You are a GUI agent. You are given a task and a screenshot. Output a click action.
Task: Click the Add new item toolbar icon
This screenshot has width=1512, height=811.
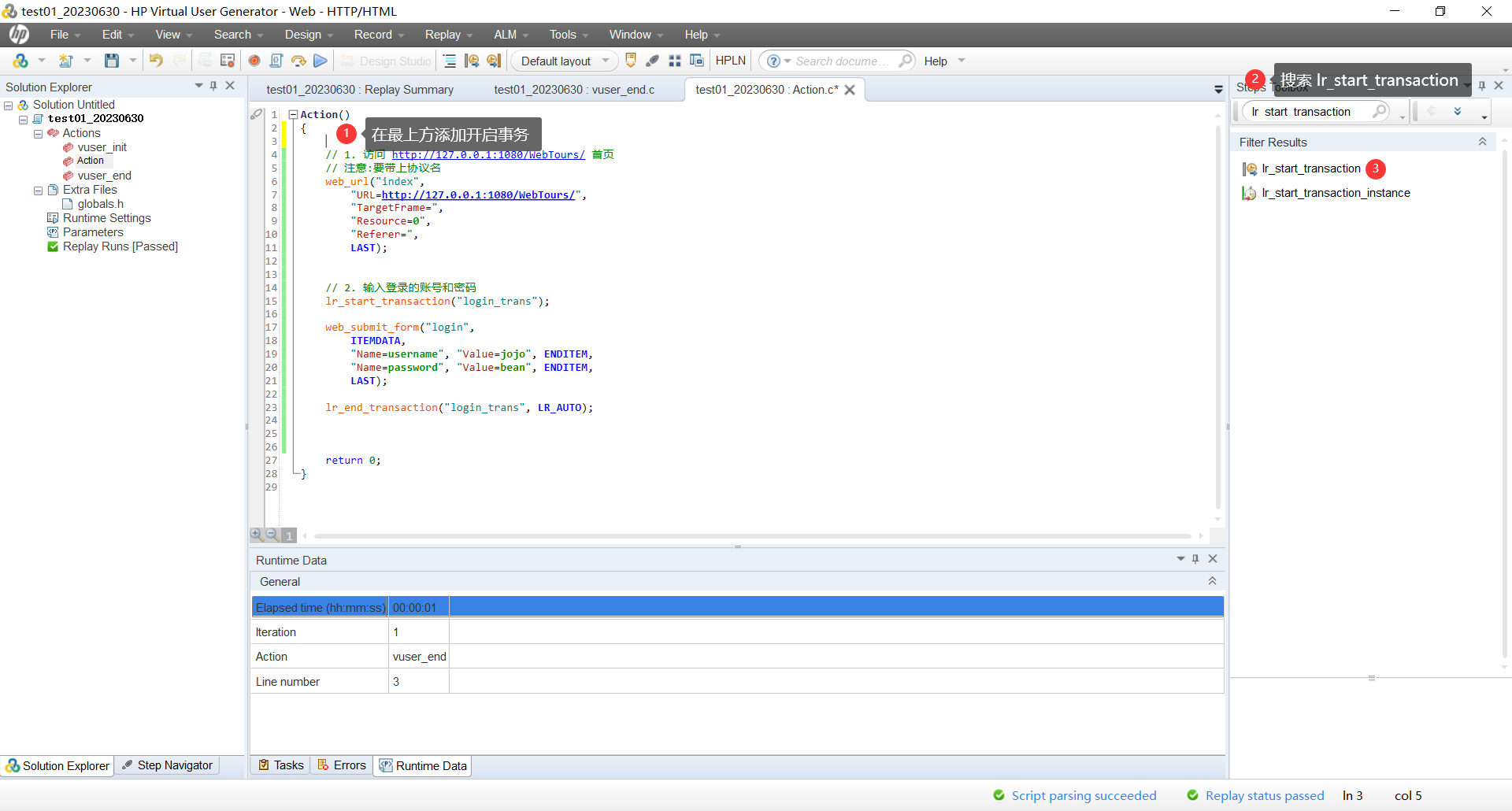66,61
